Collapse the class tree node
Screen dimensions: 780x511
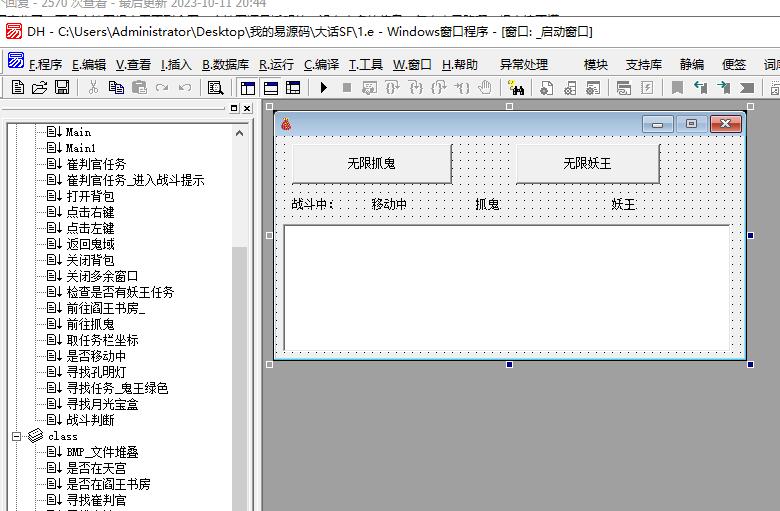point(17,436)
